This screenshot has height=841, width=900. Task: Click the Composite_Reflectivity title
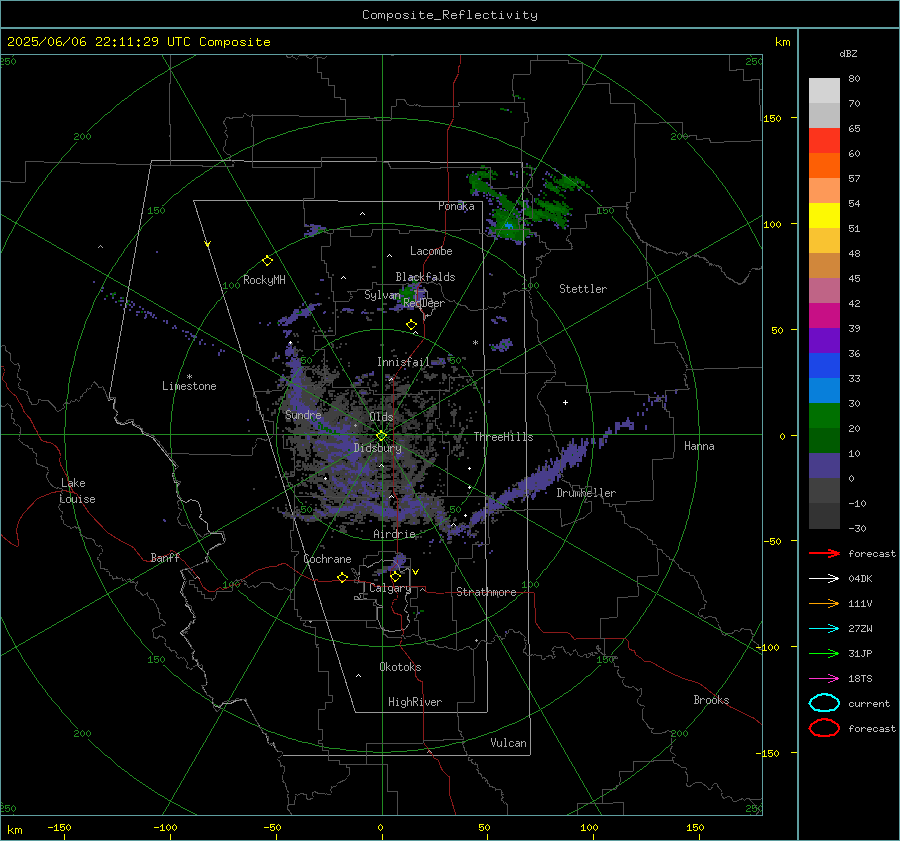[450, 15]
